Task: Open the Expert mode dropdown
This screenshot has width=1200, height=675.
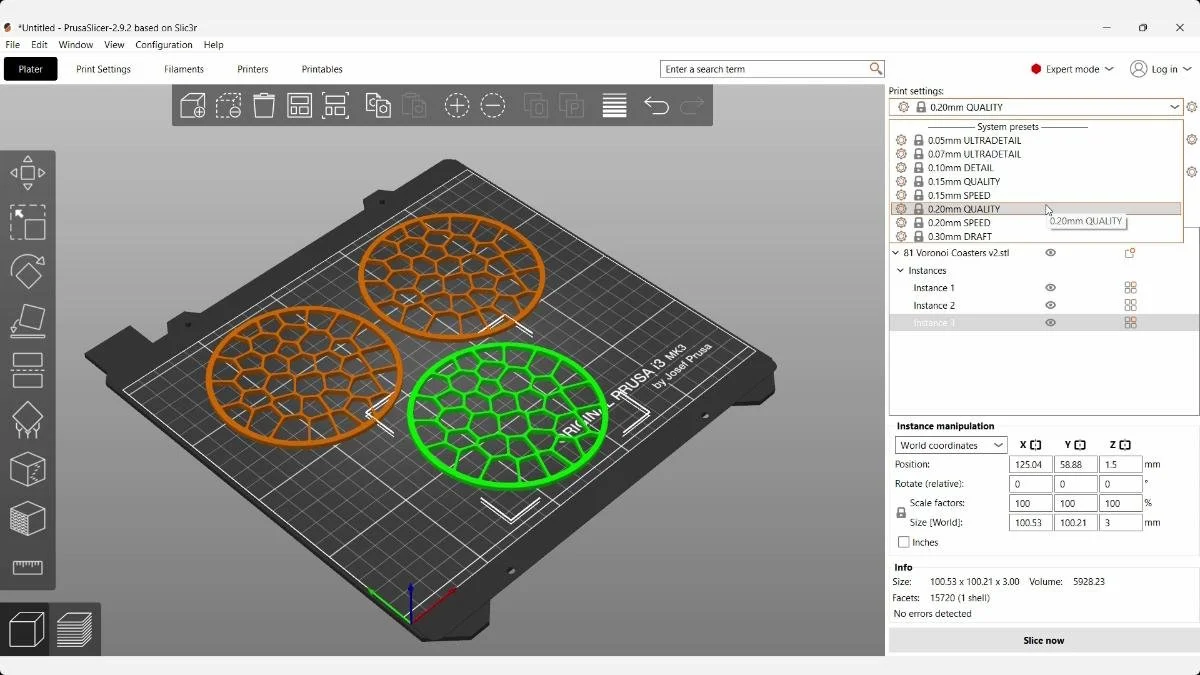Action: (x=1072, y=69)
